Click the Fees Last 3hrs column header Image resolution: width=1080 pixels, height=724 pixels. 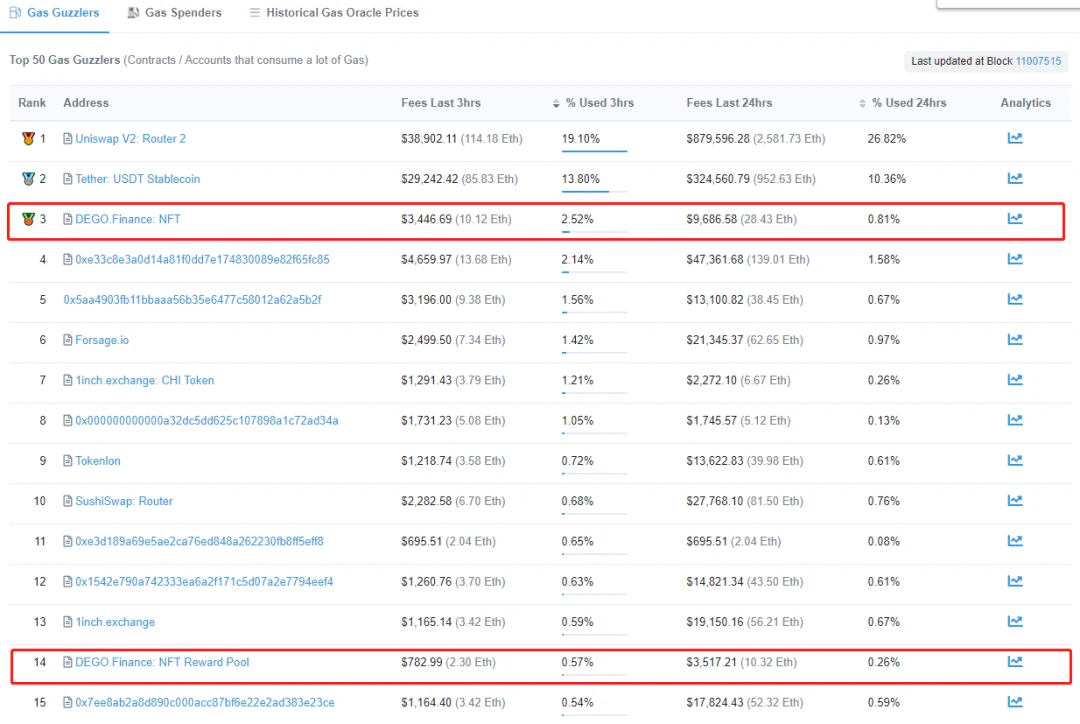tap(441, 103)
